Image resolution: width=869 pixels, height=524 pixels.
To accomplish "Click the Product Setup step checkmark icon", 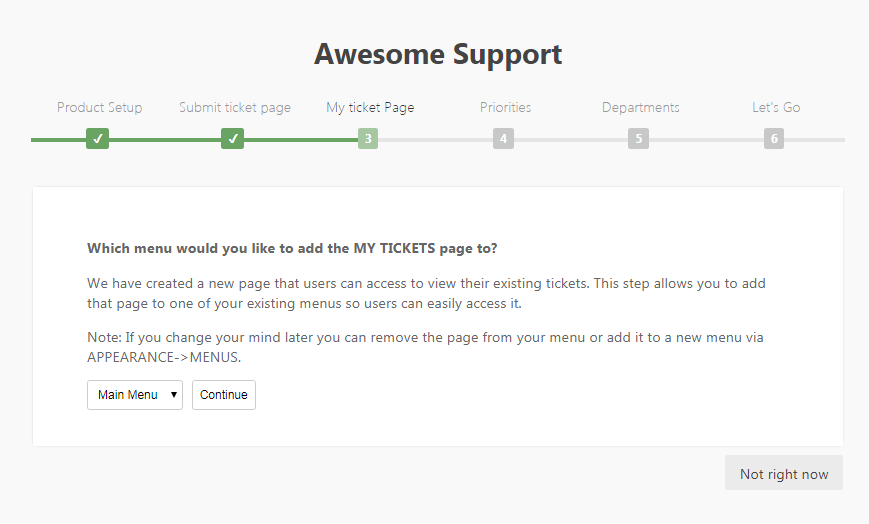I will pyautogui.click(x=97, y=139).
